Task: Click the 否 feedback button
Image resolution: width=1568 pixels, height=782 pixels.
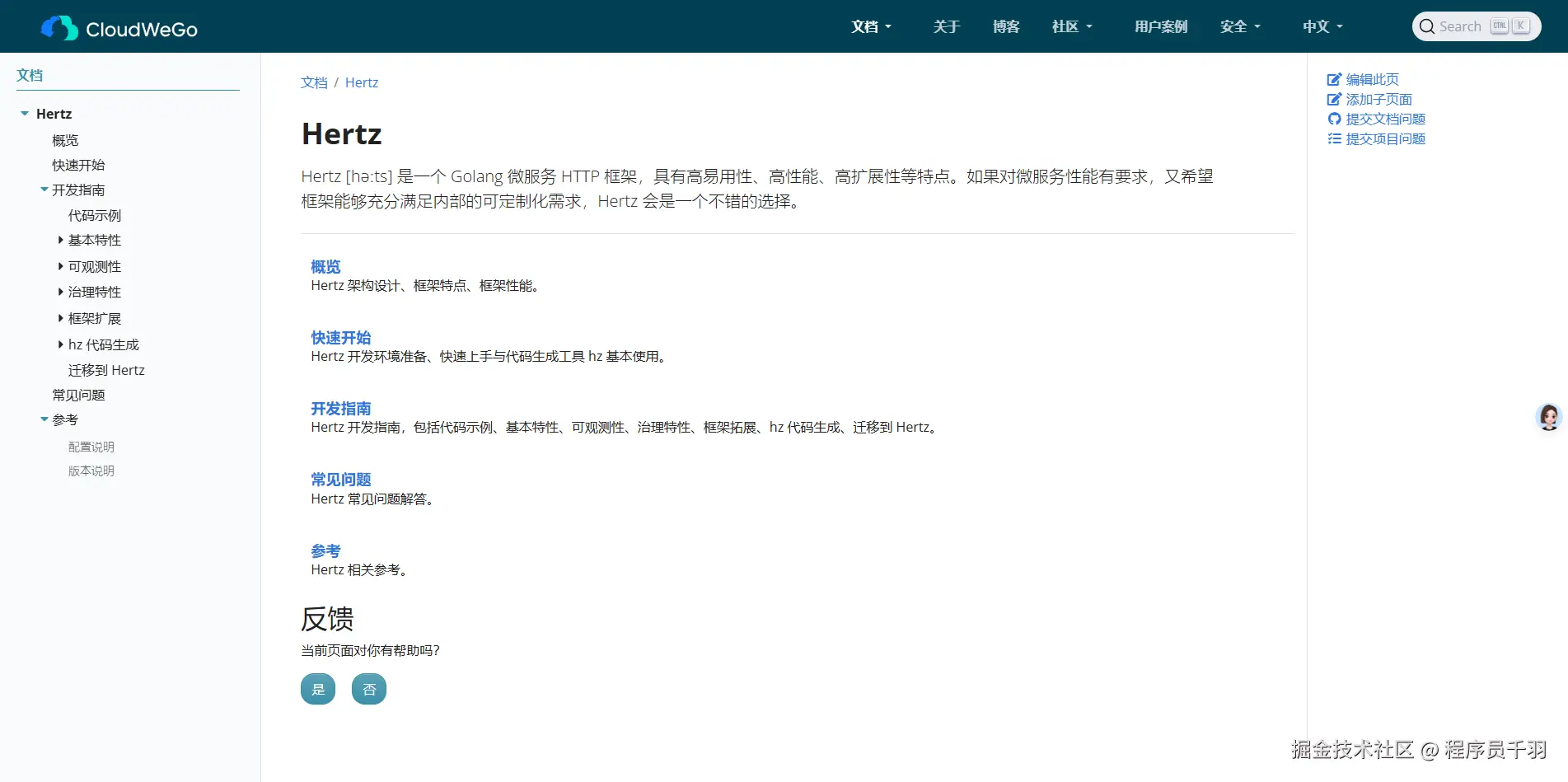Action: [x=369, y=689]
